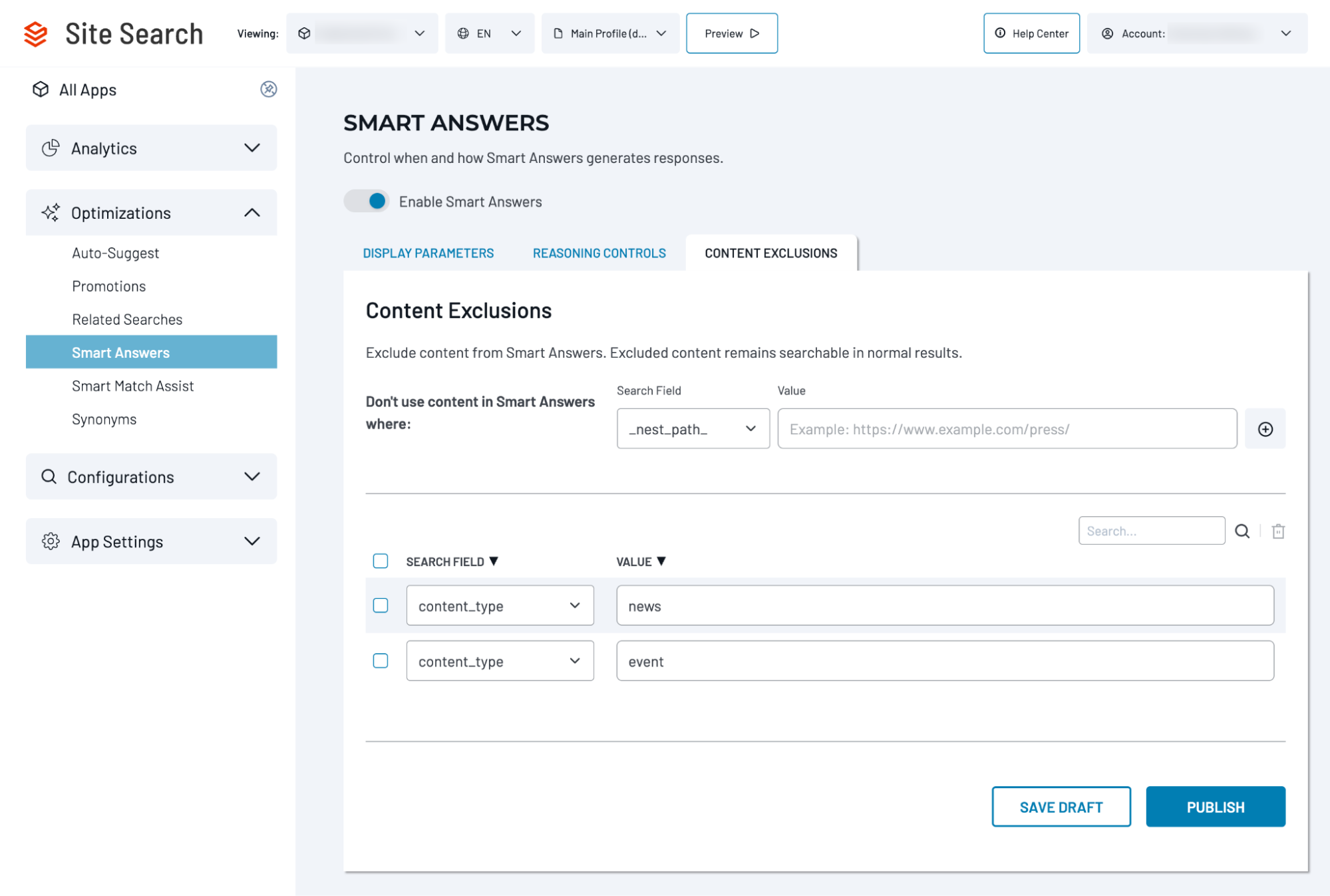Click the globe language icon

[x=463, y=33]
